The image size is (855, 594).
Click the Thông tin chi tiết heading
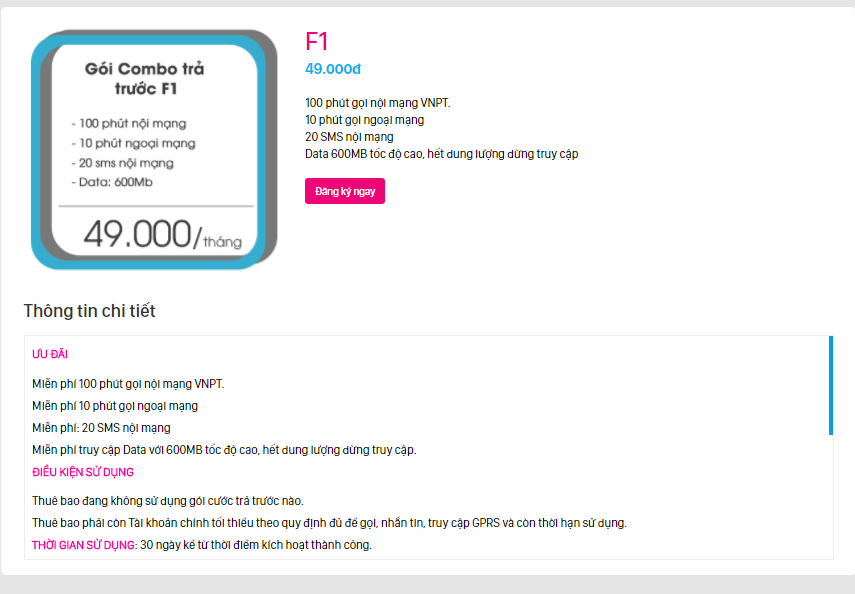click(89, 310)
